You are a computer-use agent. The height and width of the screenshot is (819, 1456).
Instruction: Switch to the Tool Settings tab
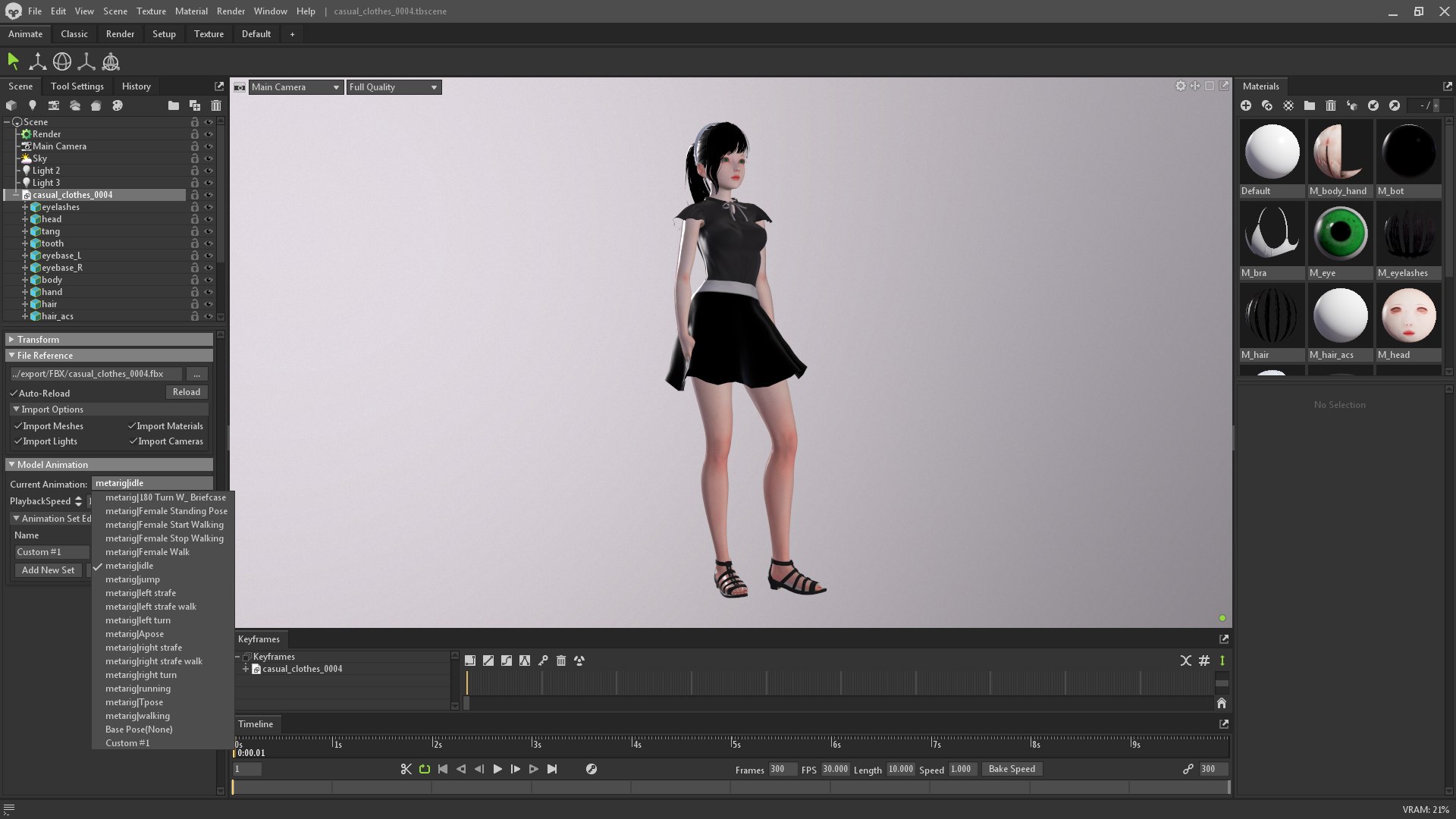tap(77, 86)
